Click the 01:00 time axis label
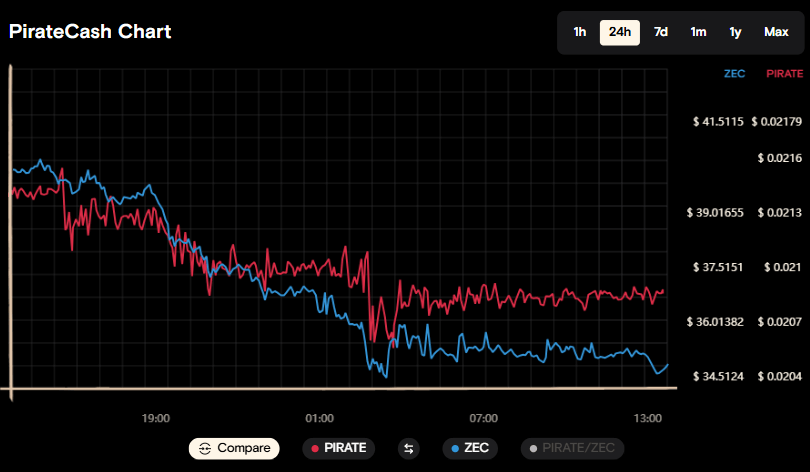Viewport: 810px width, 472px height. pos(319,417)
